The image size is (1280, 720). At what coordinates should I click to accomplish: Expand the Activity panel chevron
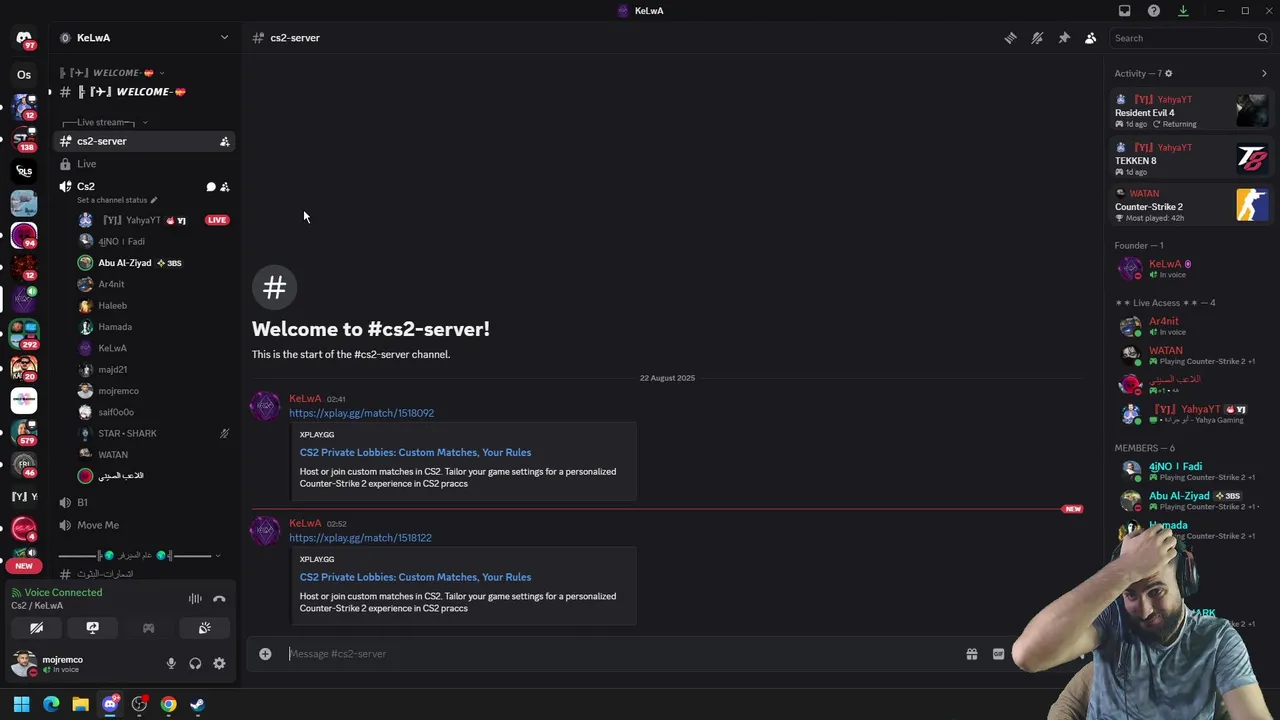click(x=1263, y=73)
